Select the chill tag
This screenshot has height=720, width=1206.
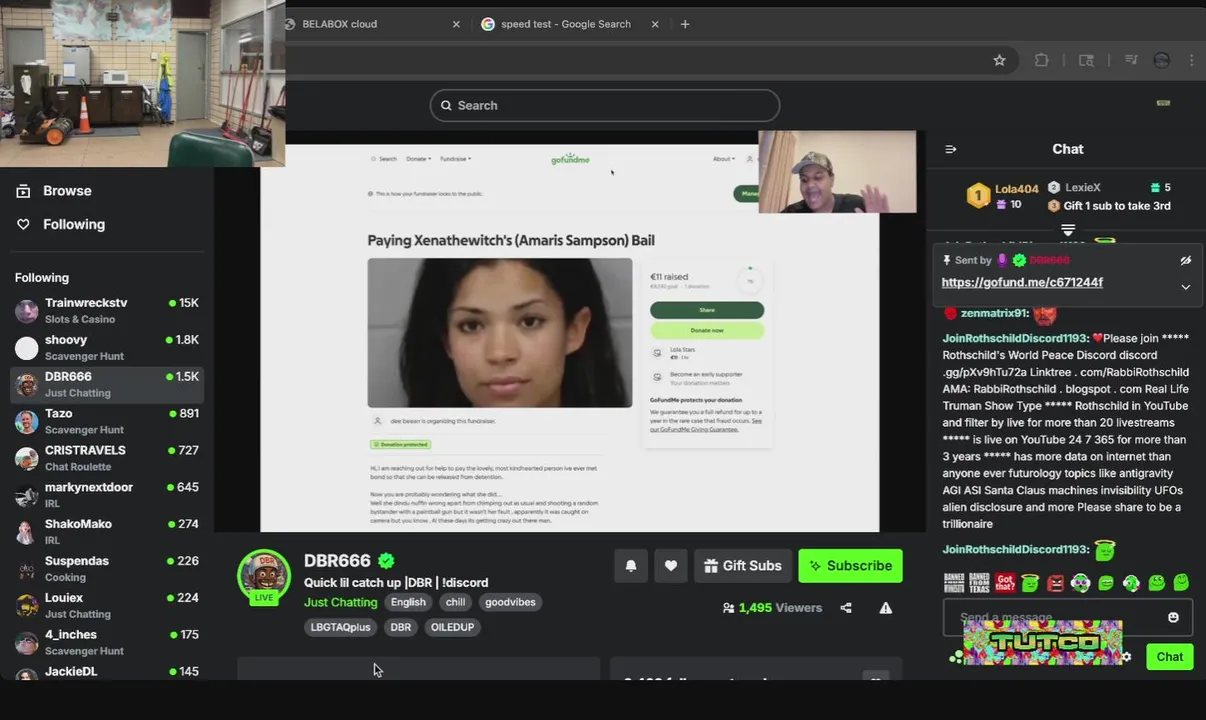456,602
